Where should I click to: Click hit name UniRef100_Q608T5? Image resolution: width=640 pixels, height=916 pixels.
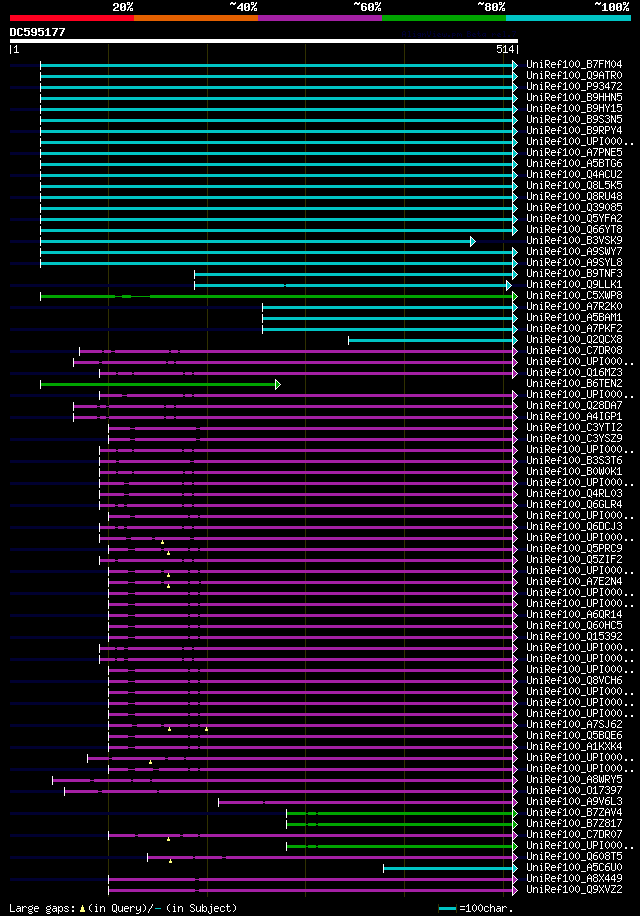574,856
